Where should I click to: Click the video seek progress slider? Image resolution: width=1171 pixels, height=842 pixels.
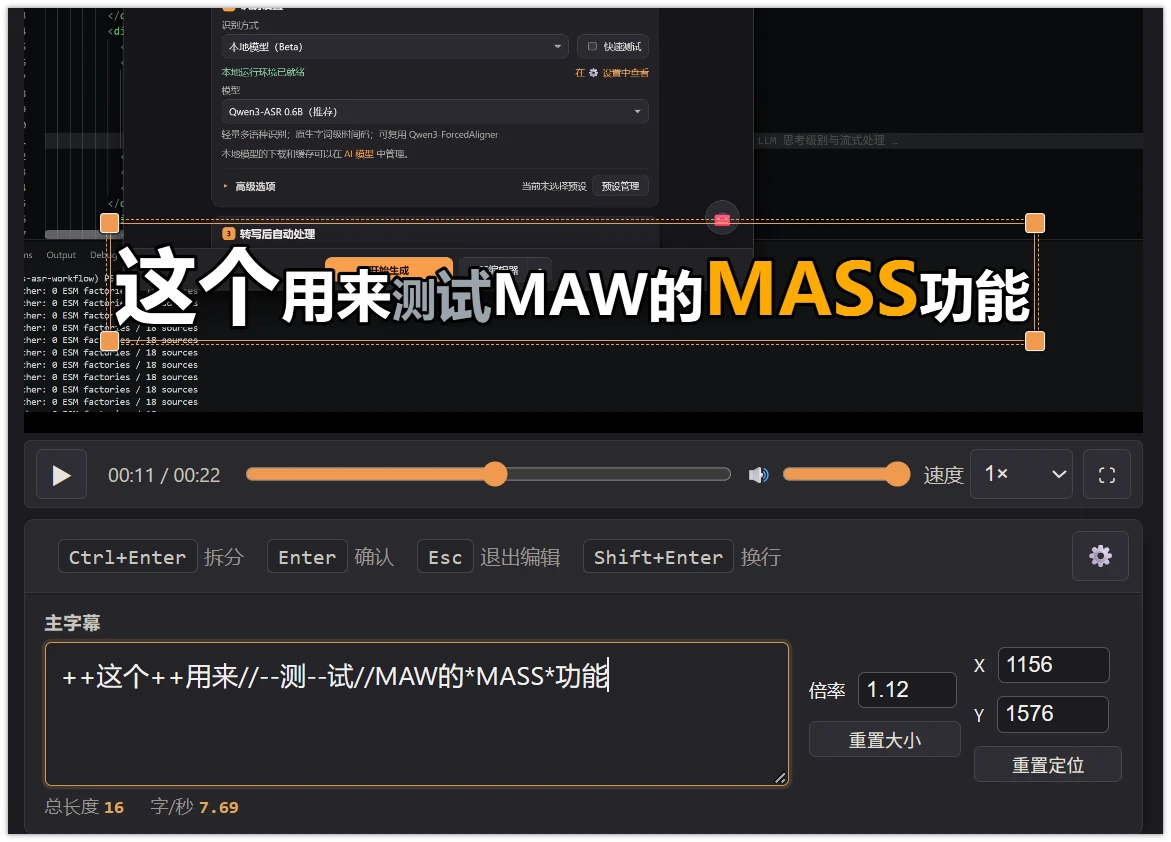click(x=488, y=474)
